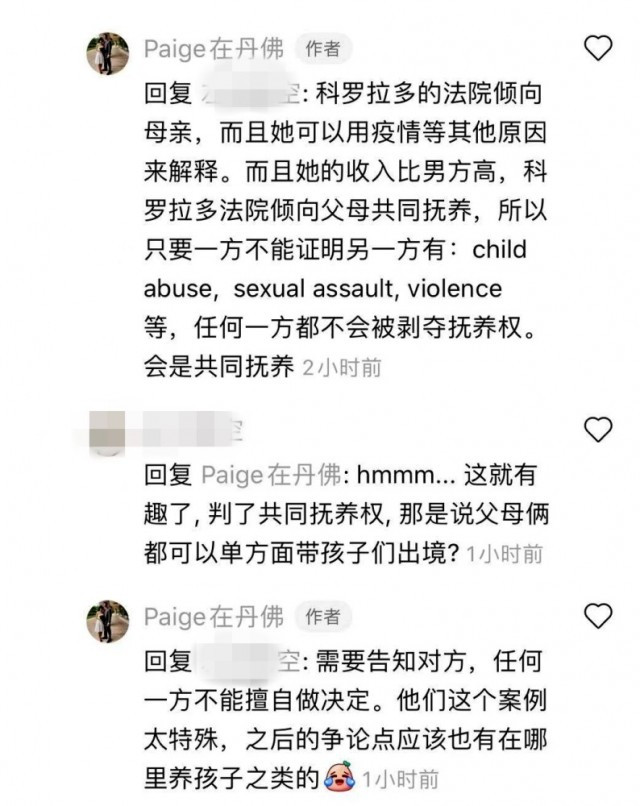Tap the 2小时前 timestamp
The image size is (640, 806).
point(342,368)
